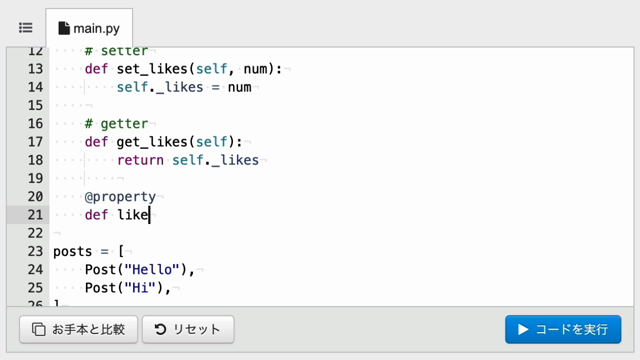Click highlighted line number 21
The width and height of the screenshot is (640, 360).
(35, 215)
